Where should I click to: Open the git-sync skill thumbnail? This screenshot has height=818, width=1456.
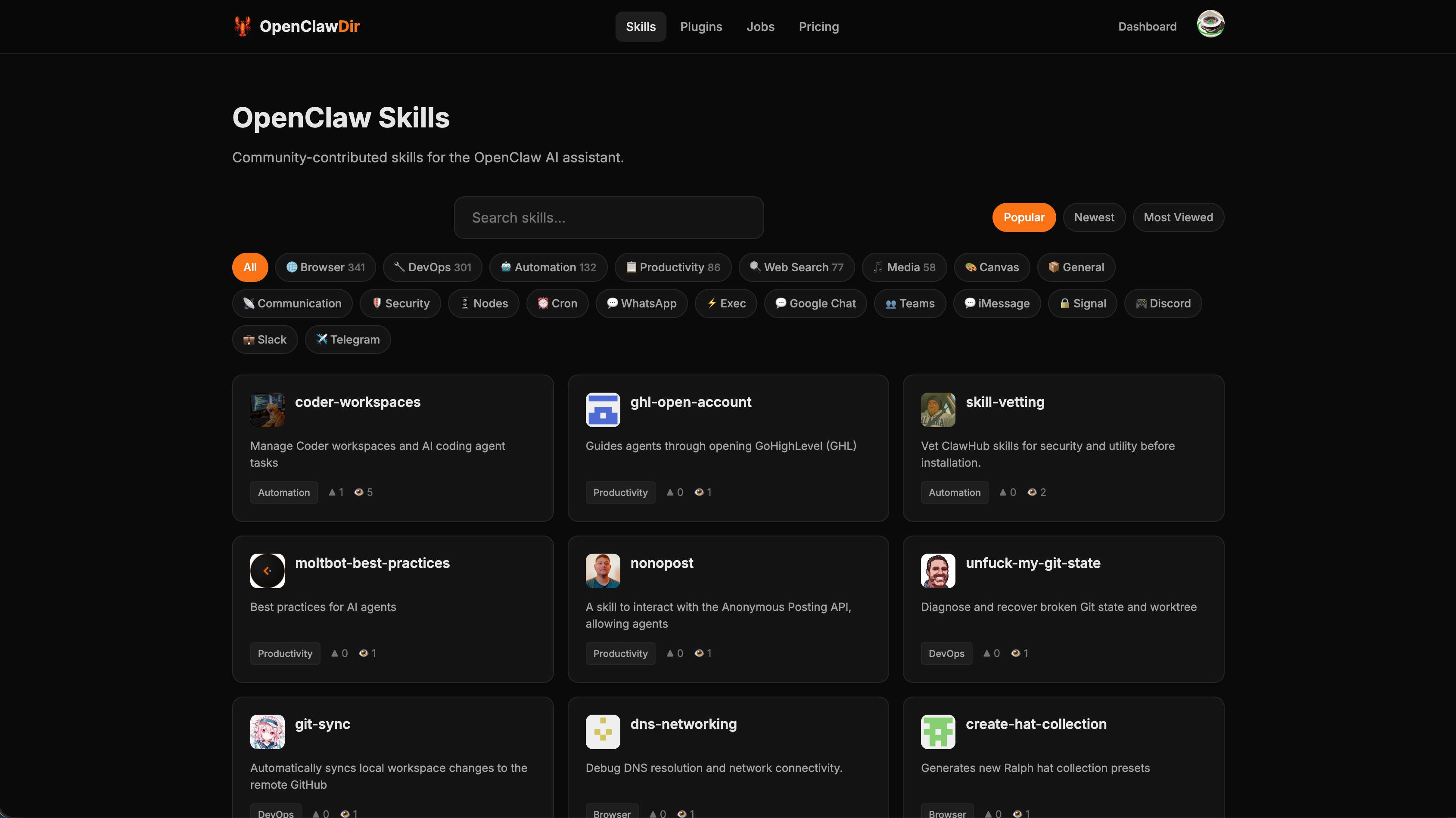267,731
